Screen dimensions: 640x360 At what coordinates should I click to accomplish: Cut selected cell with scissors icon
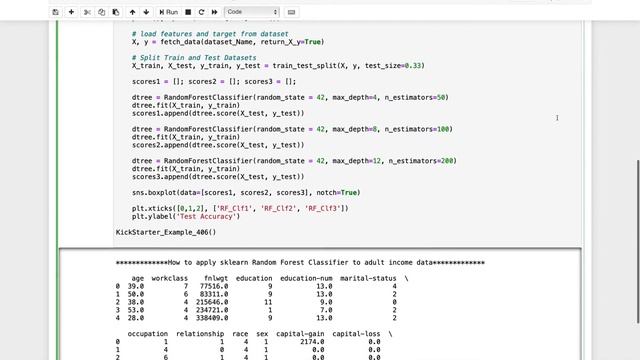(x=87, y=12)
